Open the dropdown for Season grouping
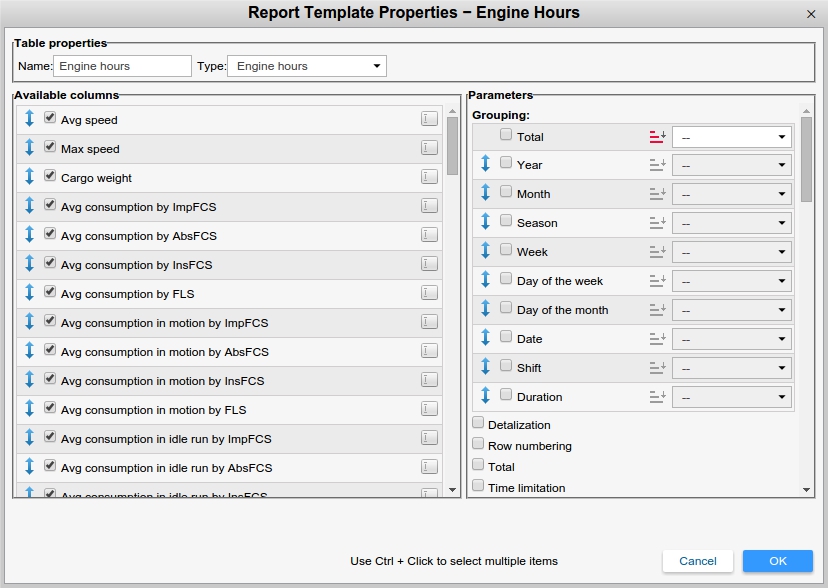The height and width of the screenshot is (588, 828). click(732, 223)
